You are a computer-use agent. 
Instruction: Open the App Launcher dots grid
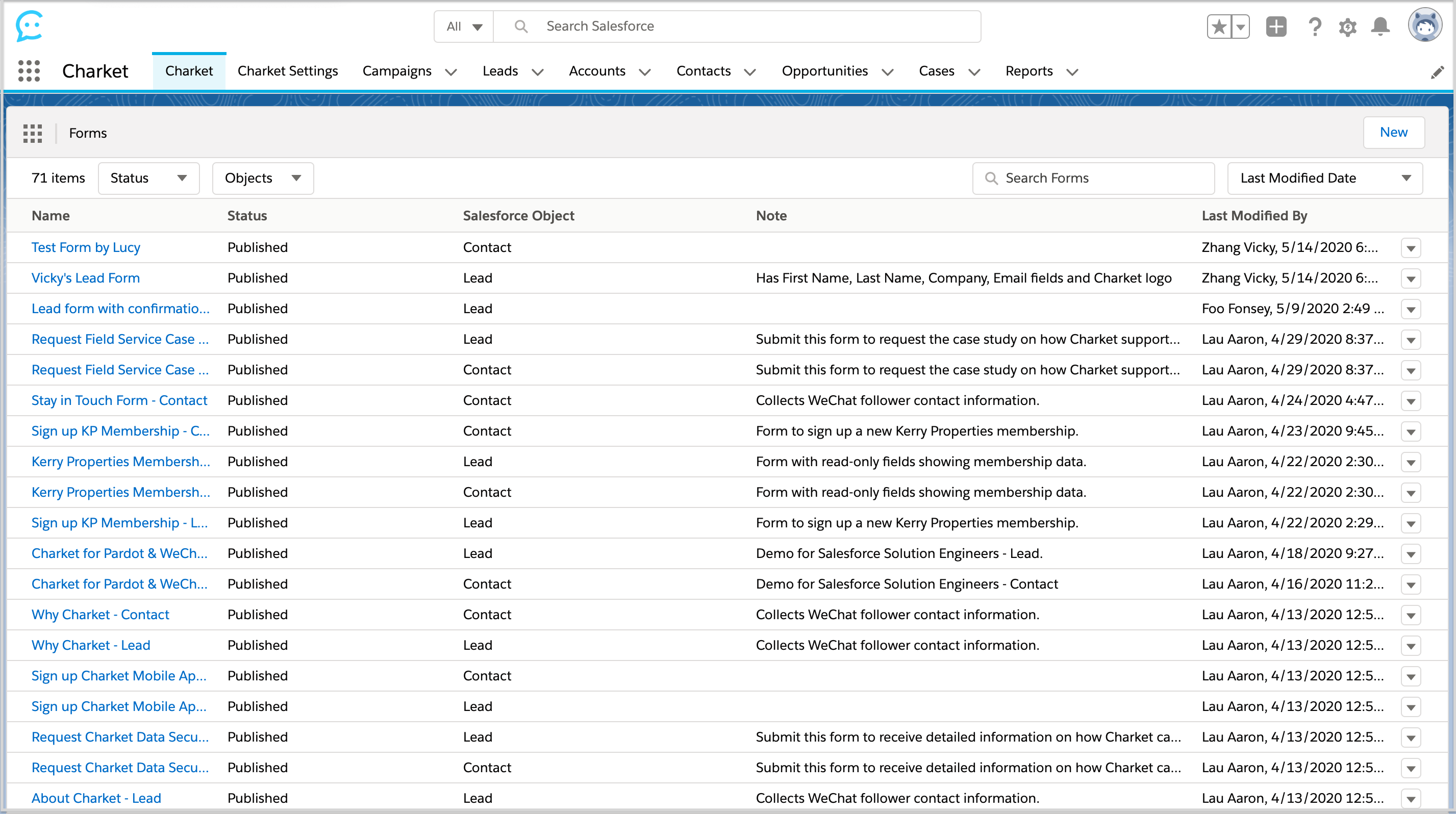(x=29, y=71)
